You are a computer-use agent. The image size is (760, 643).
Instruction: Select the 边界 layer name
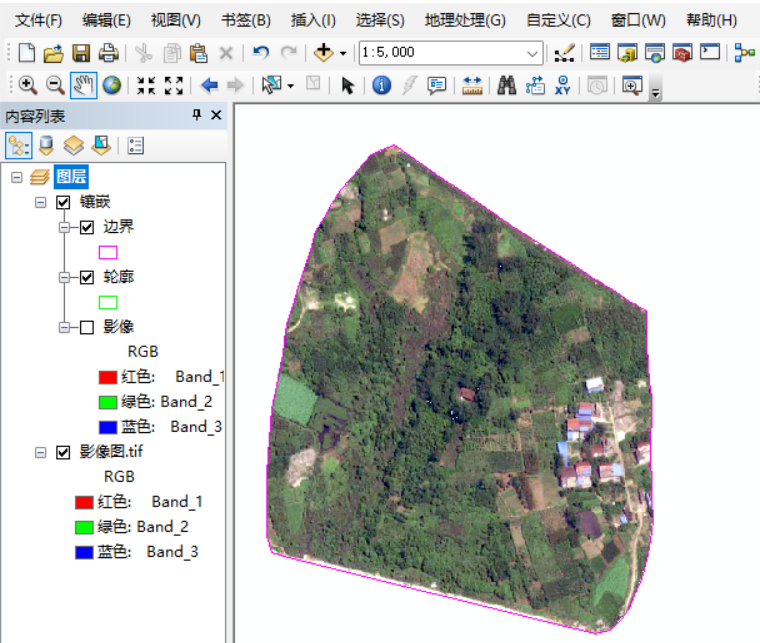coord(118,227)
